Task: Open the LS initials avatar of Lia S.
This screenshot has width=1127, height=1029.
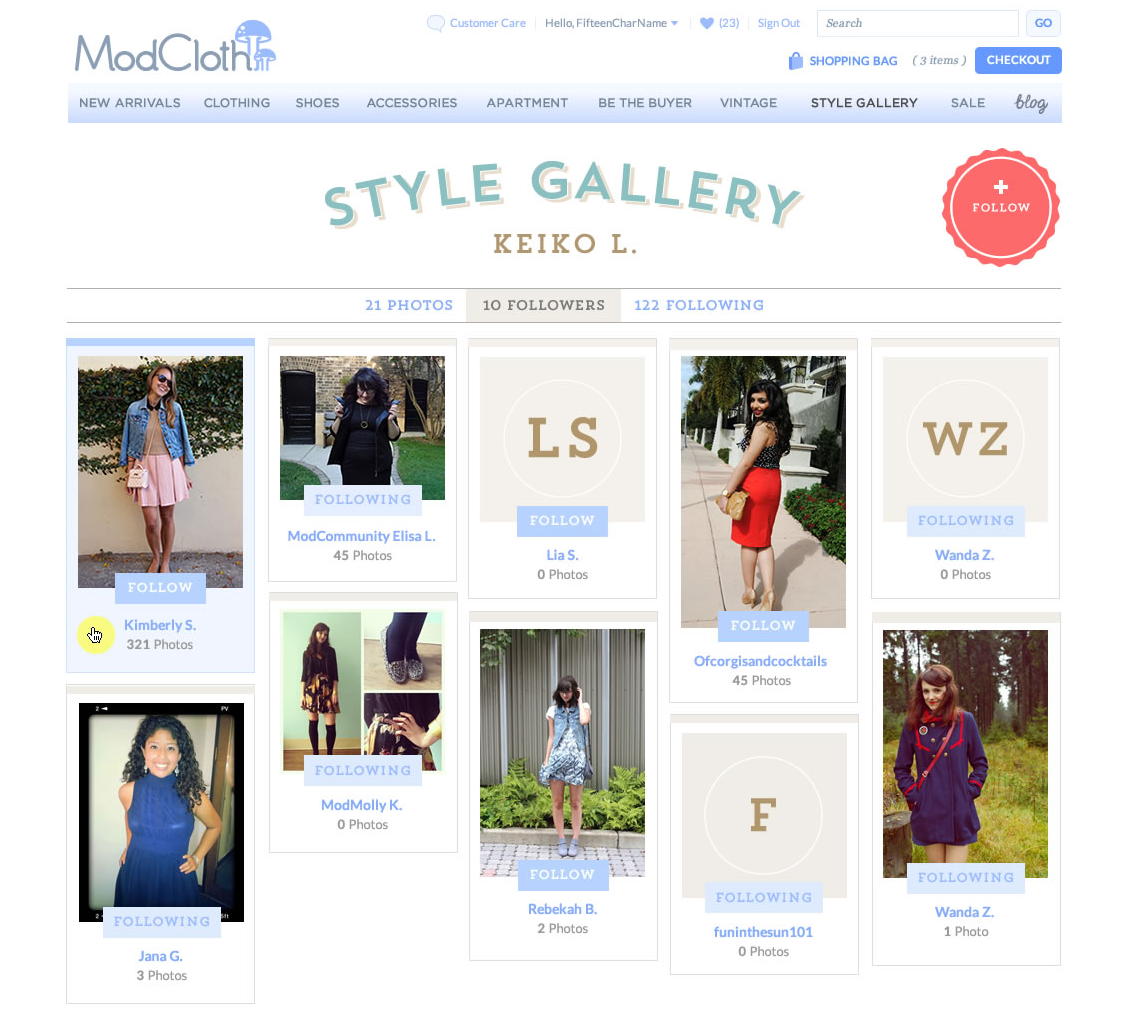Action: pyautogui.click(x=562, y=438)
